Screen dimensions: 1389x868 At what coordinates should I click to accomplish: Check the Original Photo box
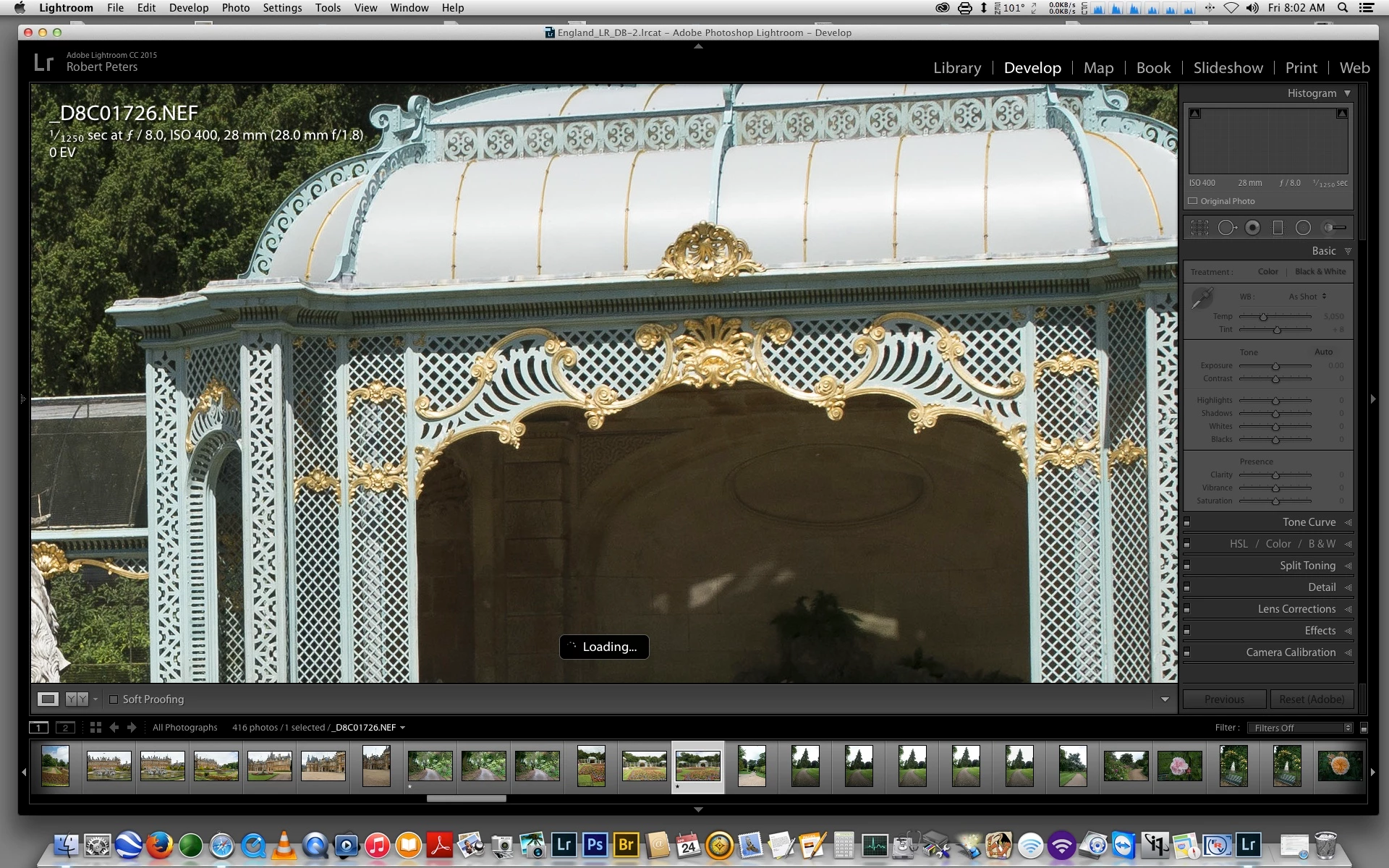(1193, 201)
